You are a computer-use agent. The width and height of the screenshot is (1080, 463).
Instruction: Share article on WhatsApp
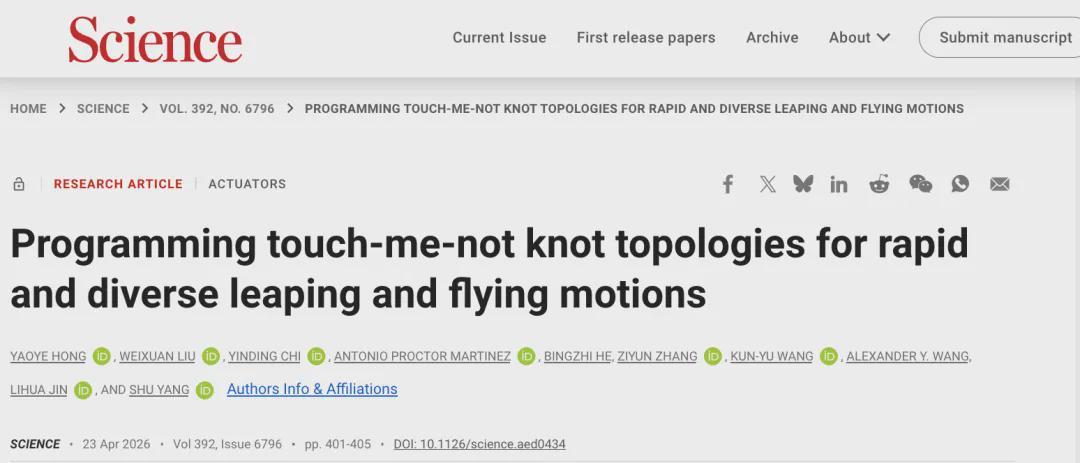960,184
